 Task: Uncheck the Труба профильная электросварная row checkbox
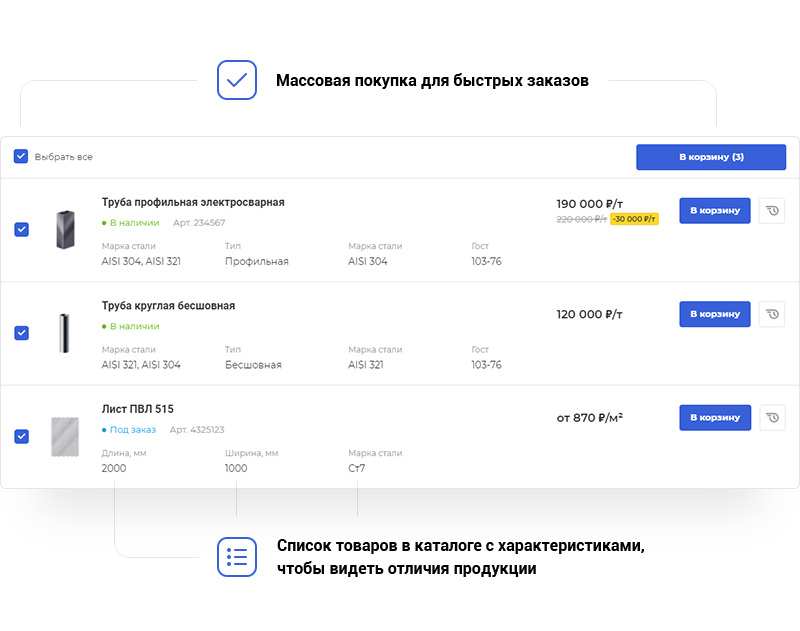coord(21,229)
